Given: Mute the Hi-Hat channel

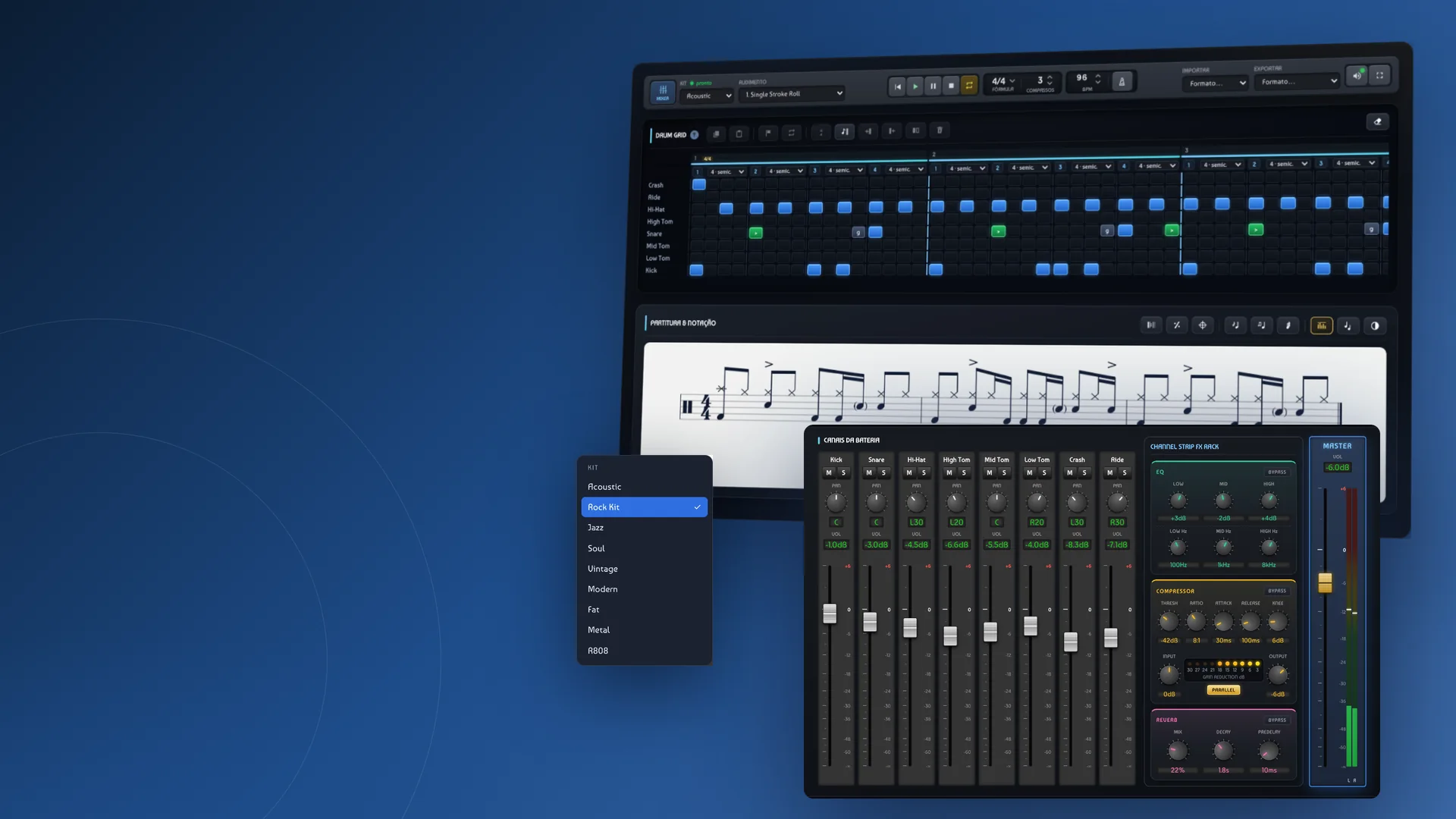Looking at the screenshot, I should pos(909,472).
